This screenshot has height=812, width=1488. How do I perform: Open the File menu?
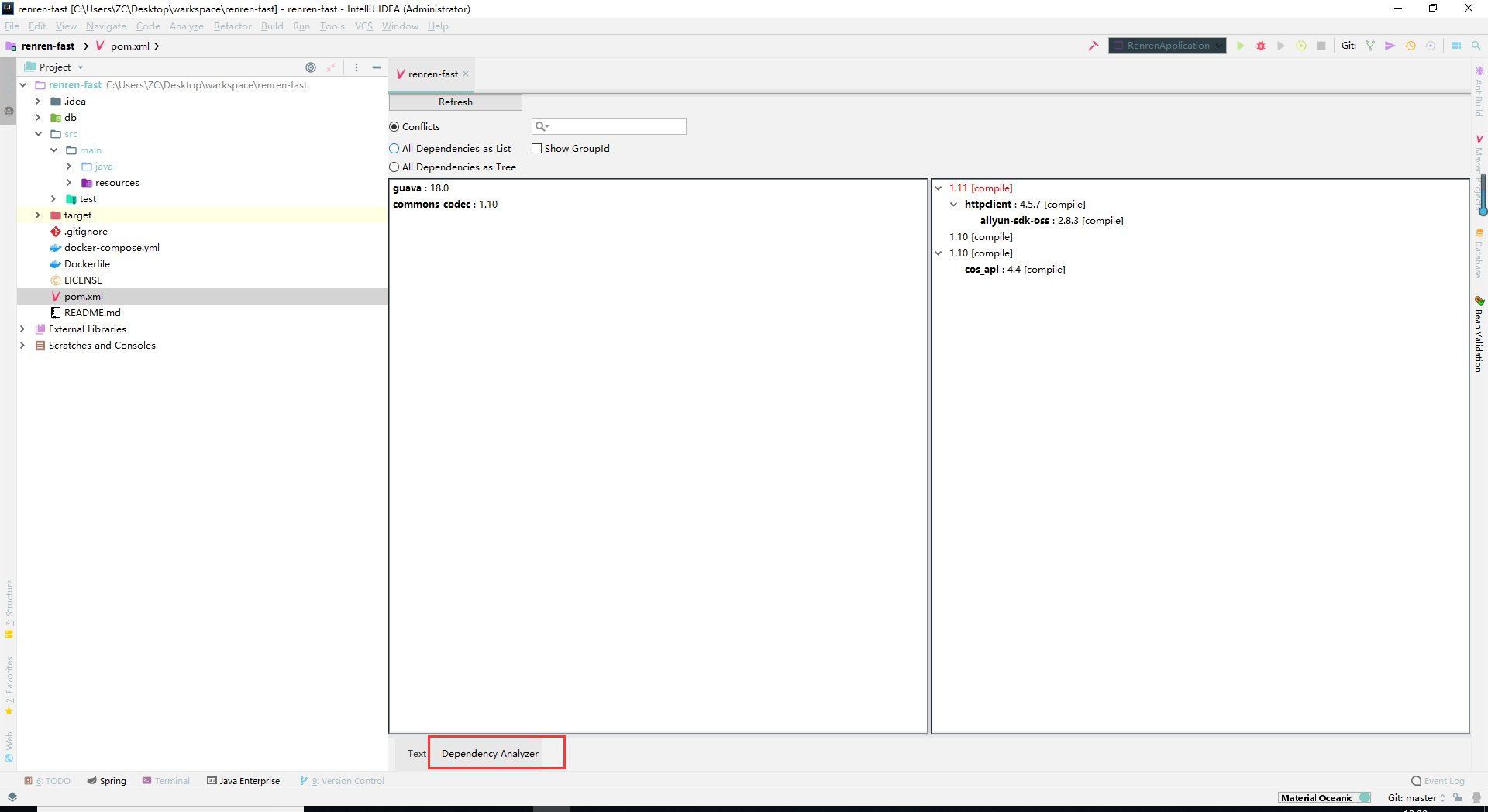point(12,26)
